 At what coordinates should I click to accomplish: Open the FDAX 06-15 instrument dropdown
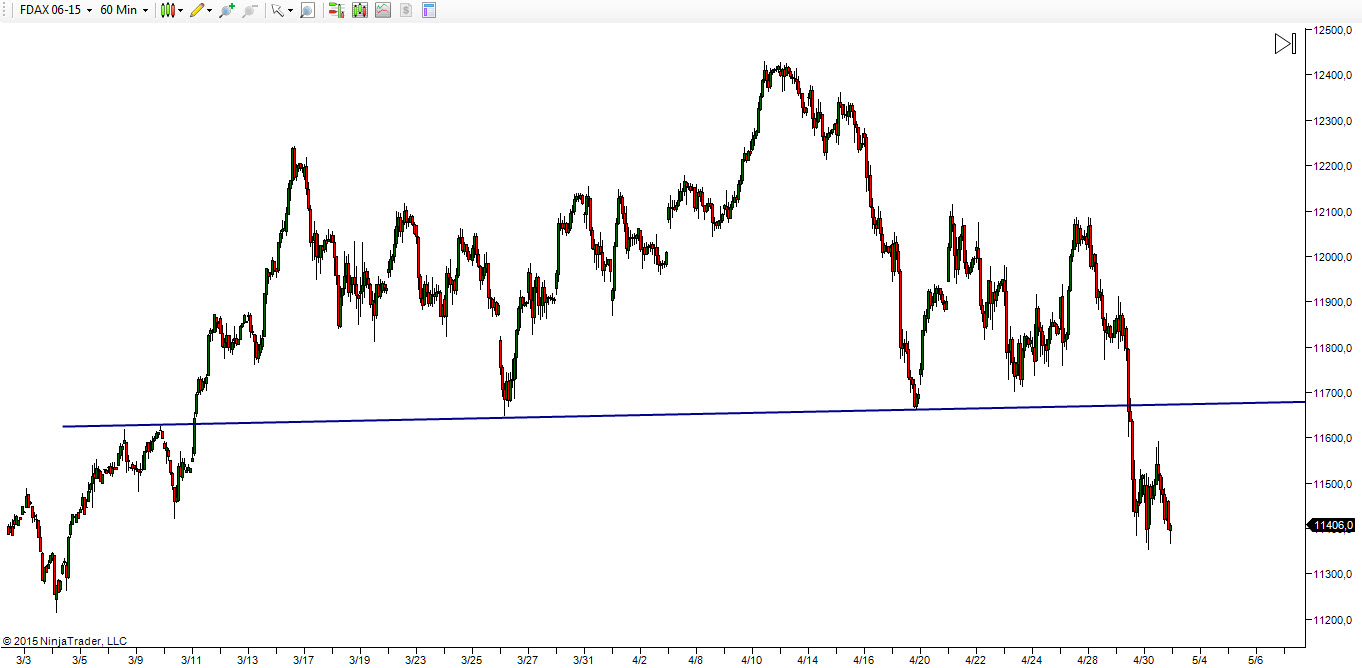(x=56, y=10)
